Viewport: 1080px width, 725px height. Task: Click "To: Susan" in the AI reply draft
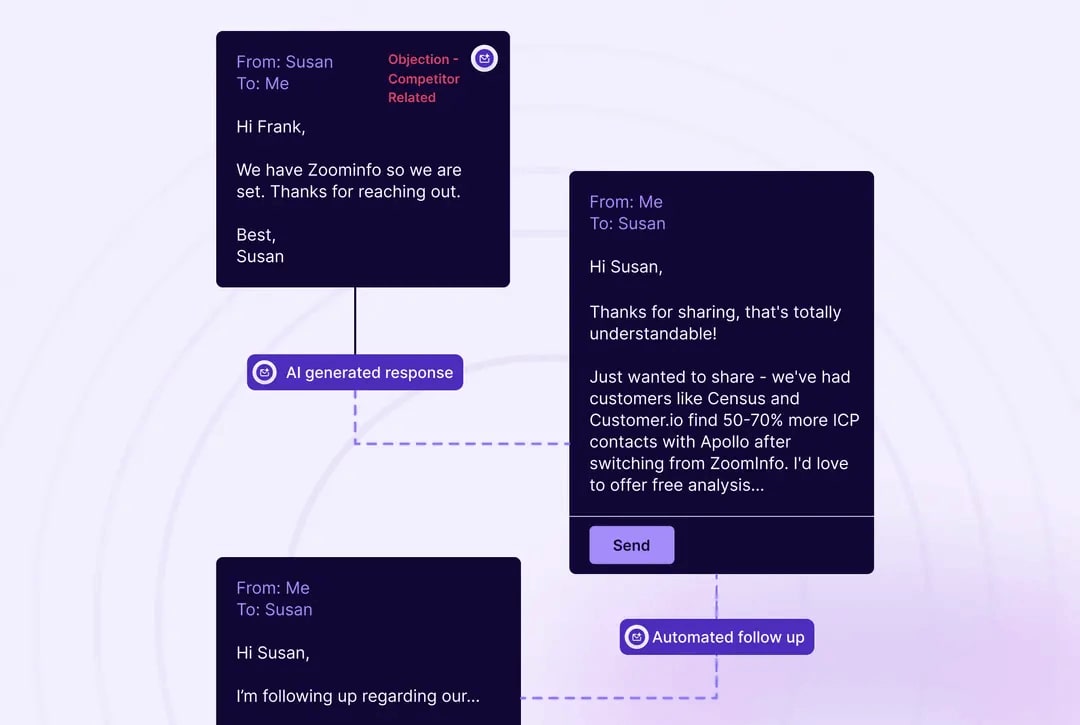(x=627, y=224)
